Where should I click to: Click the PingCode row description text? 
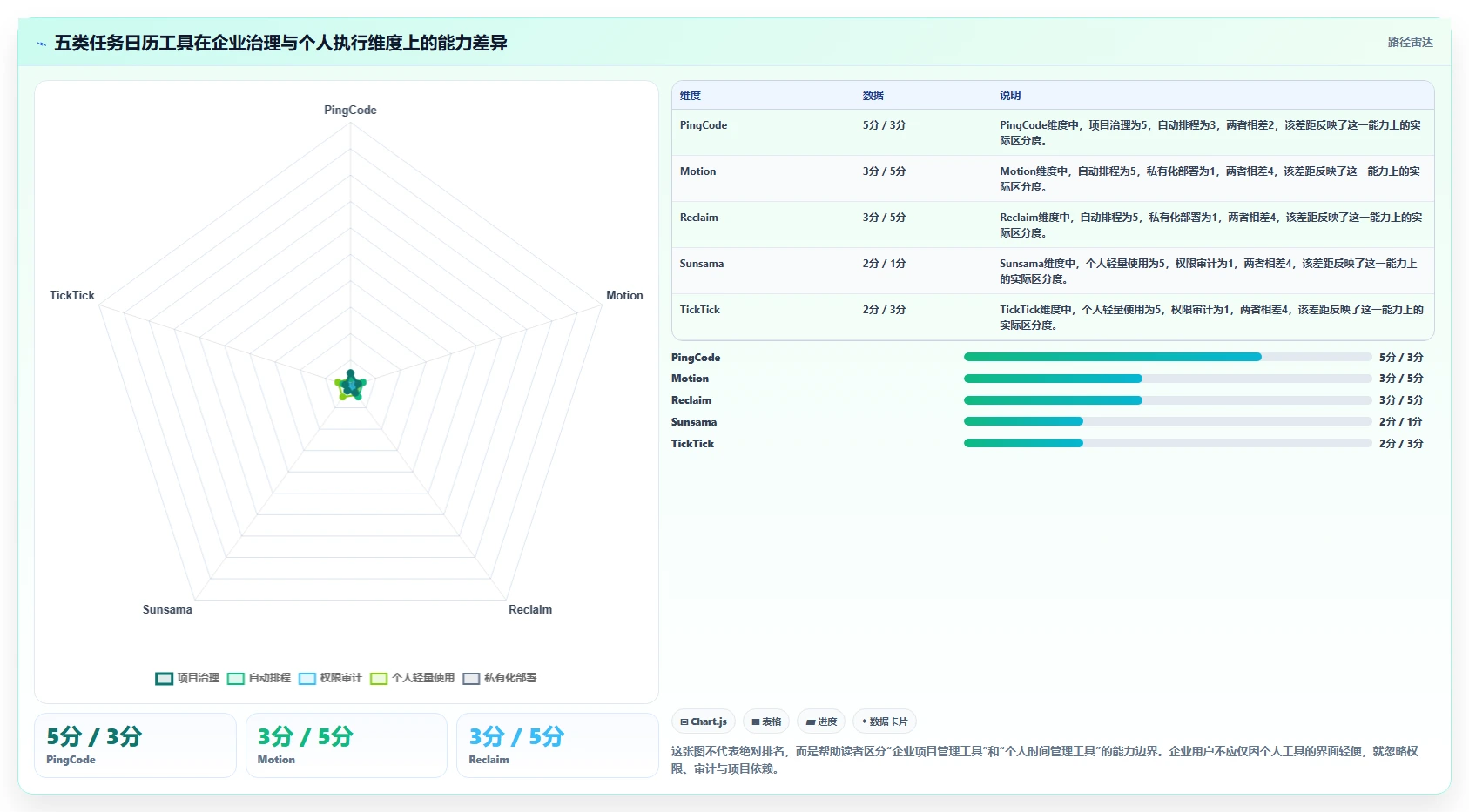coord(1210,133)
